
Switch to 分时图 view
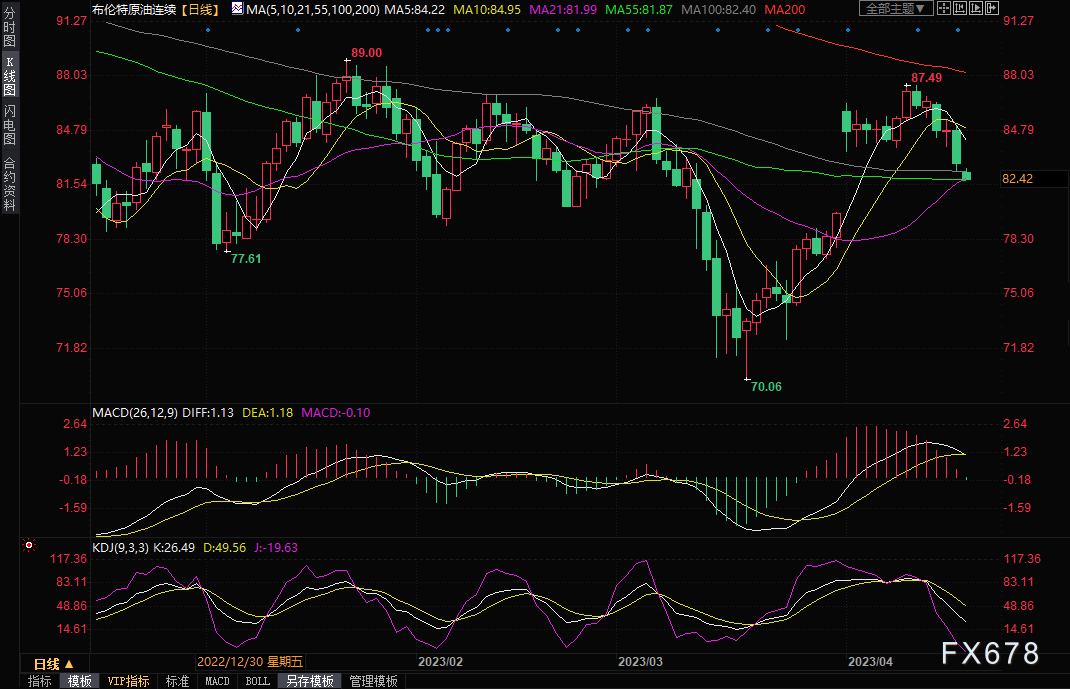click(x=10, y=27)
